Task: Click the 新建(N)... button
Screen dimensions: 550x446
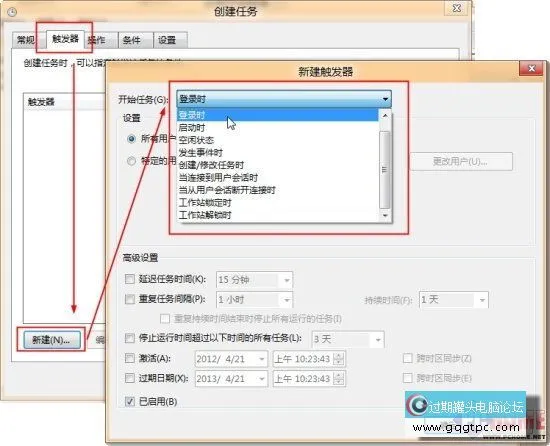Action: pyautogui.click(x=52, y=340)
